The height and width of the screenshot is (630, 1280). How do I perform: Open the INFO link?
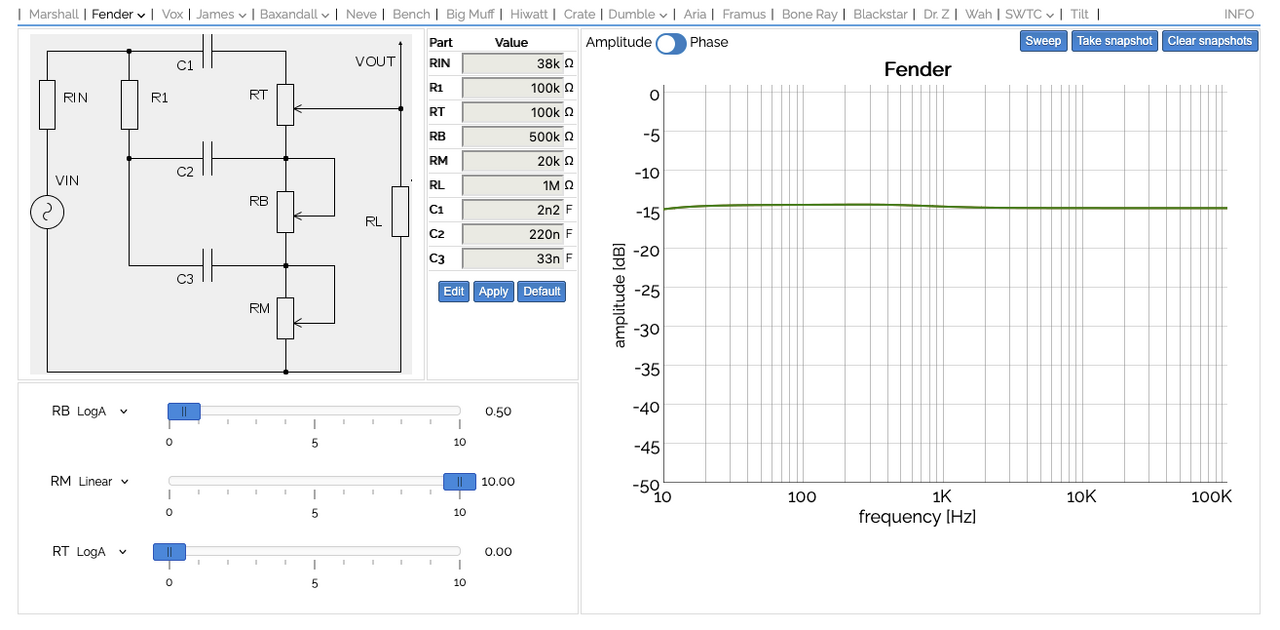pyautogui.click(x=1239, y=14)
